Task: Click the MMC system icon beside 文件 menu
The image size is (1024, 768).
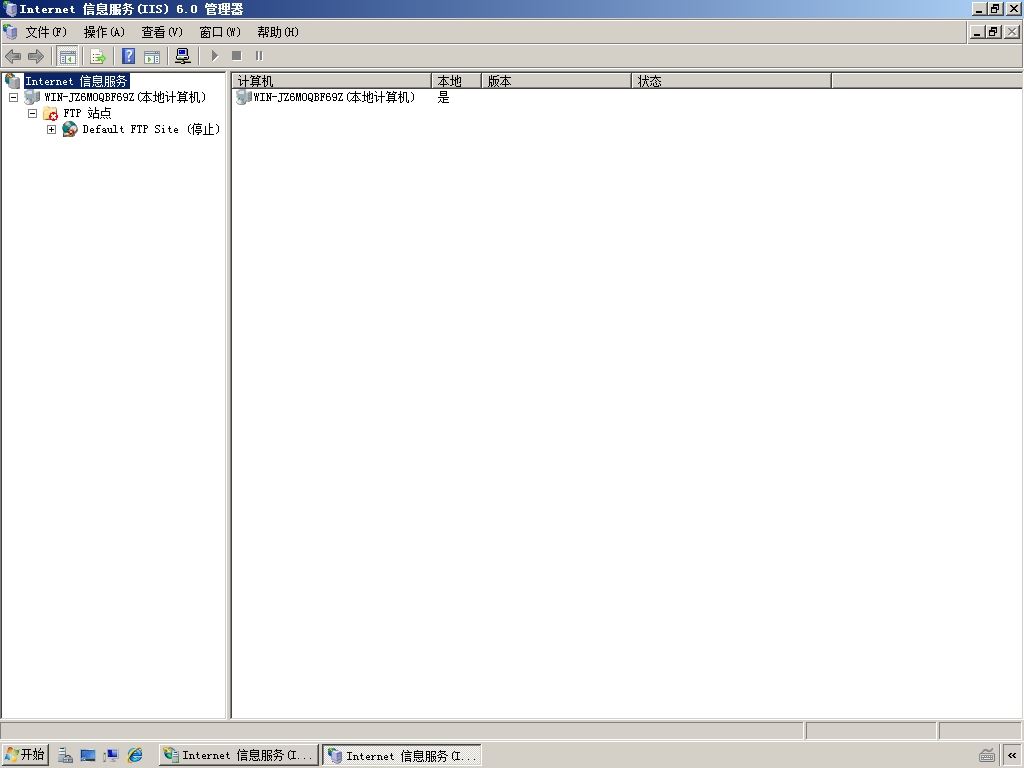Action: 10,31
